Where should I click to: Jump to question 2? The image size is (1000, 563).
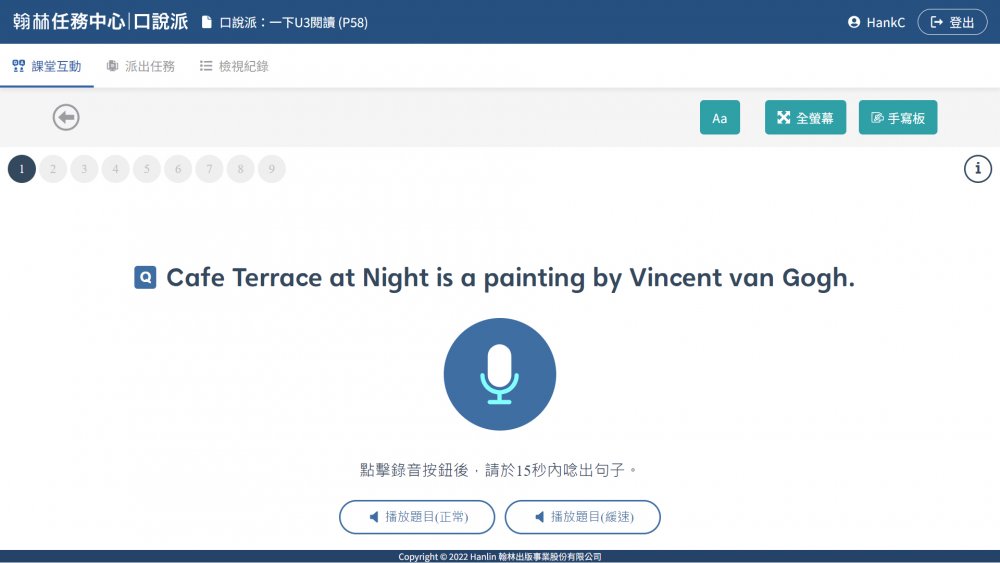pyautogui.click(x=53, y=169)
